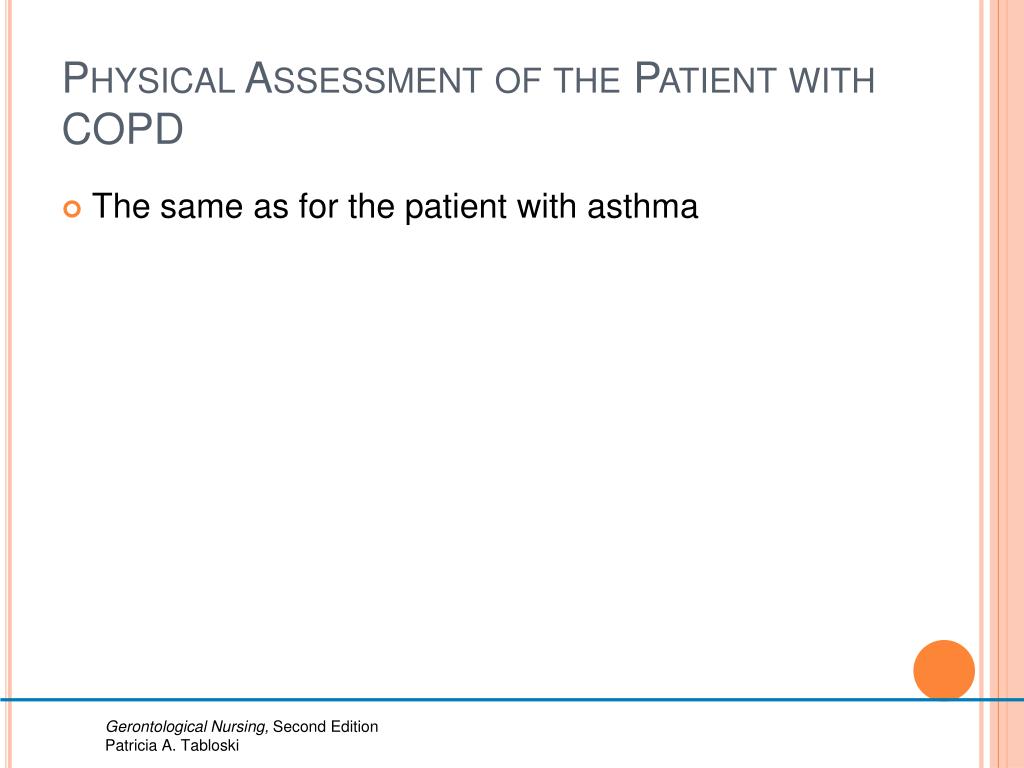Select "of the" in the slide title
Viewport: 1024px width, 768px height.
(557, 80)
